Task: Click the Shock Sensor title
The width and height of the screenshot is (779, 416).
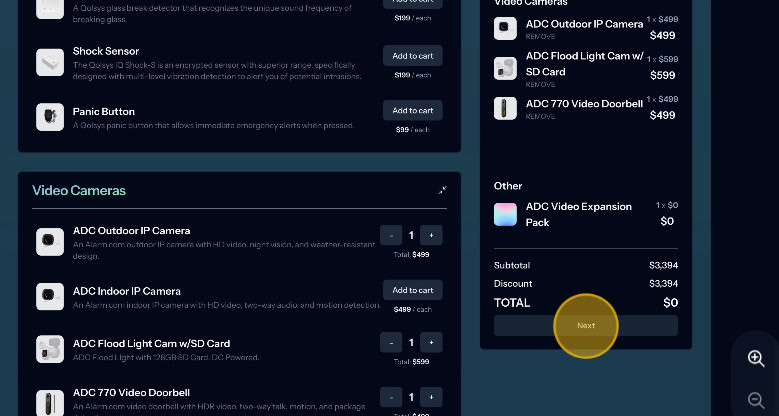Action: [x=106, y=51]
